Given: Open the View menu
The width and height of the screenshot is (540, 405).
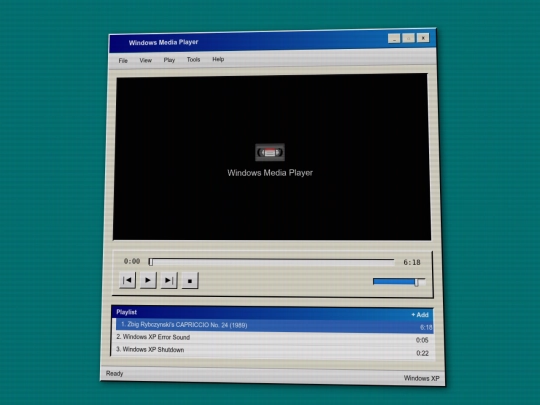Looking at the screenshot, I should 145,60.
